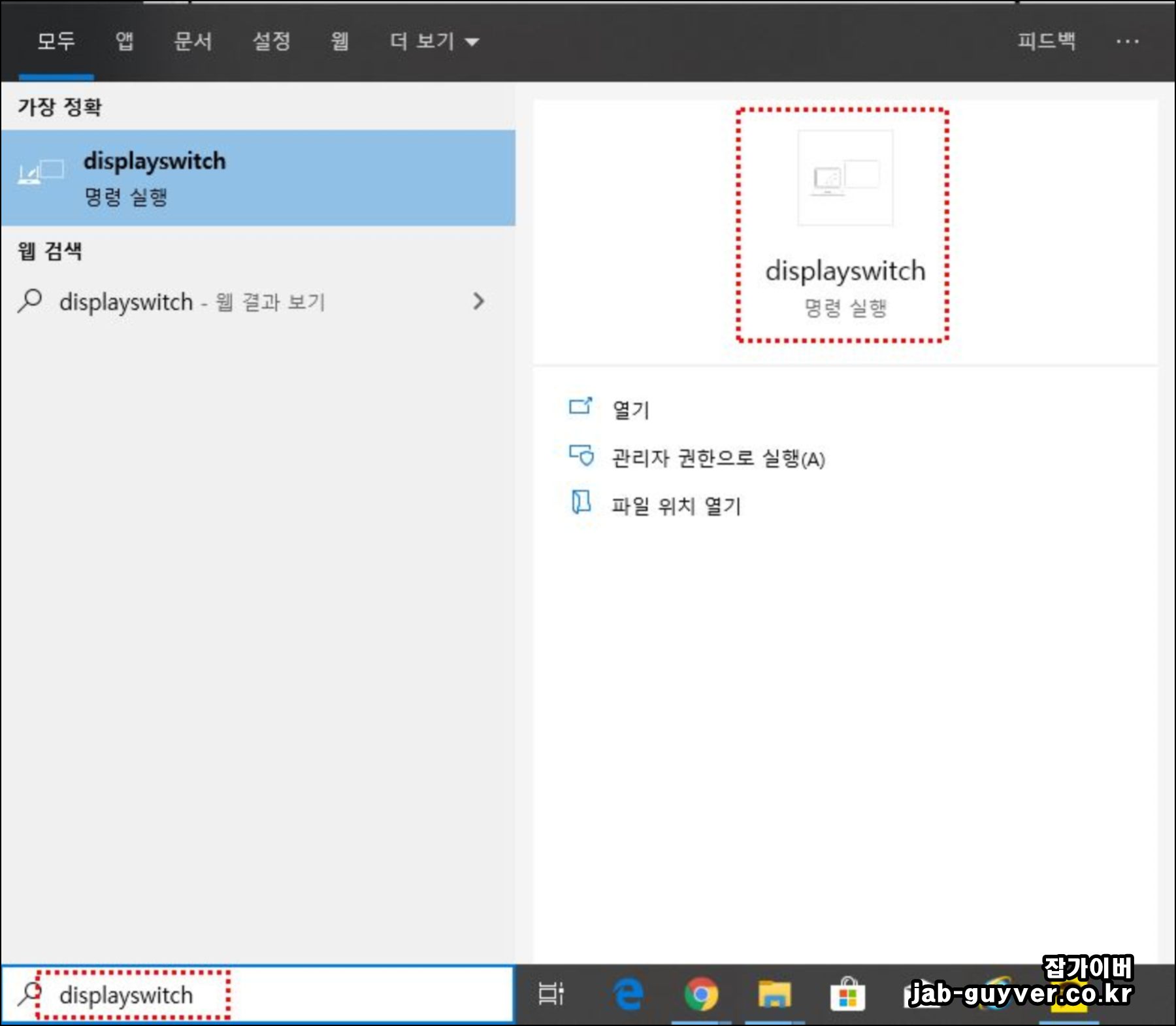Switch to the 문서 tab

[193, 41]
